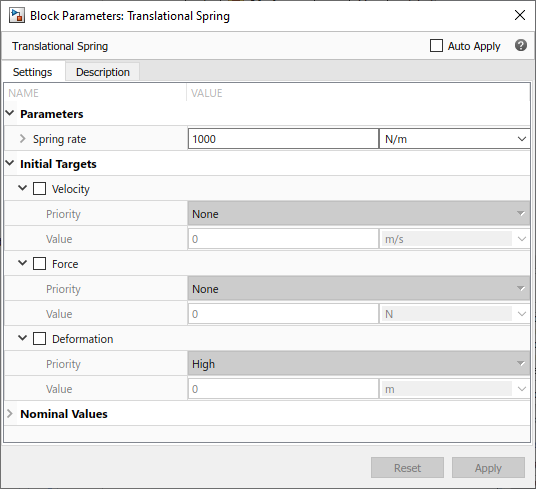Screen dimensions: 536x489
Task: Click the Spring rate value field
Action: (x=283, y=139)
